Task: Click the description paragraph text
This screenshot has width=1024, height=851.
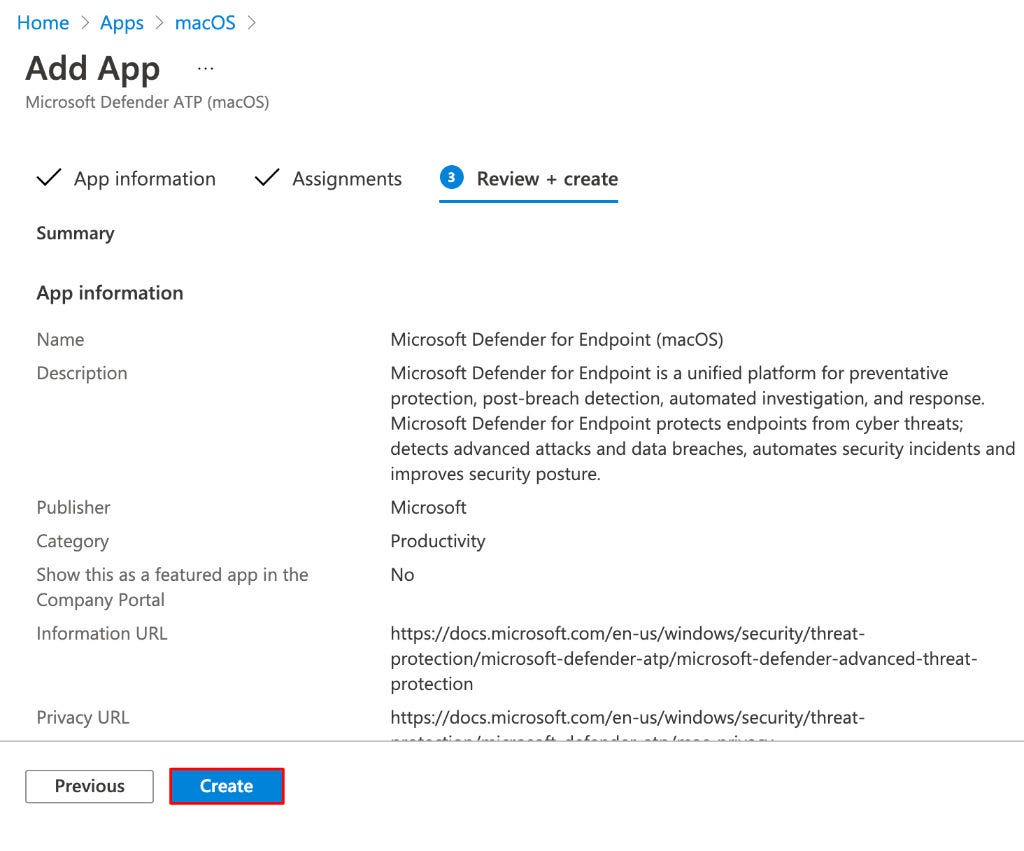Action: point(703,423)
